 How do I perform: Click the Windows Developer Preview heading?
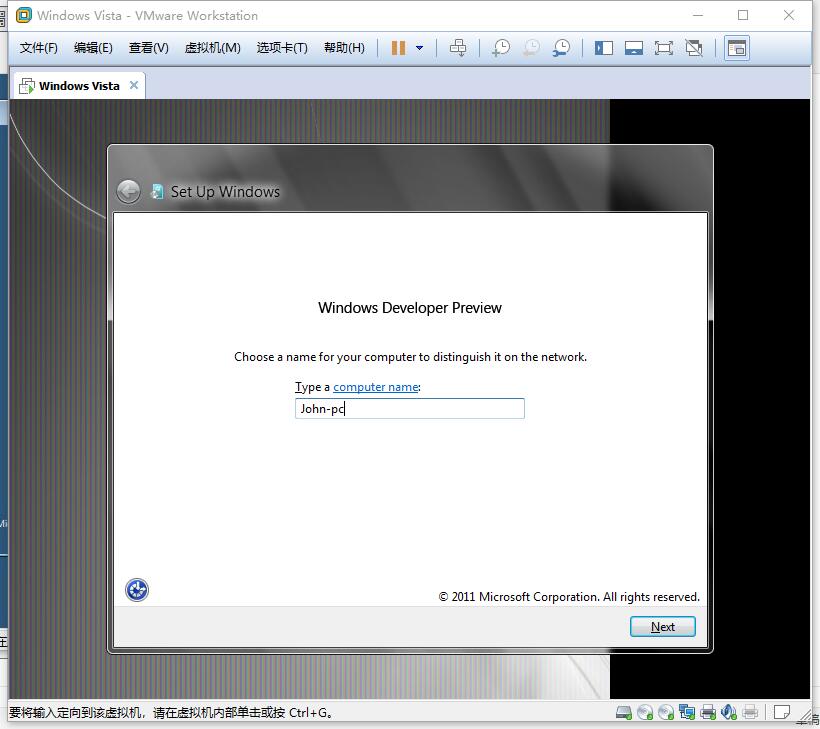[x=409, y=307]
